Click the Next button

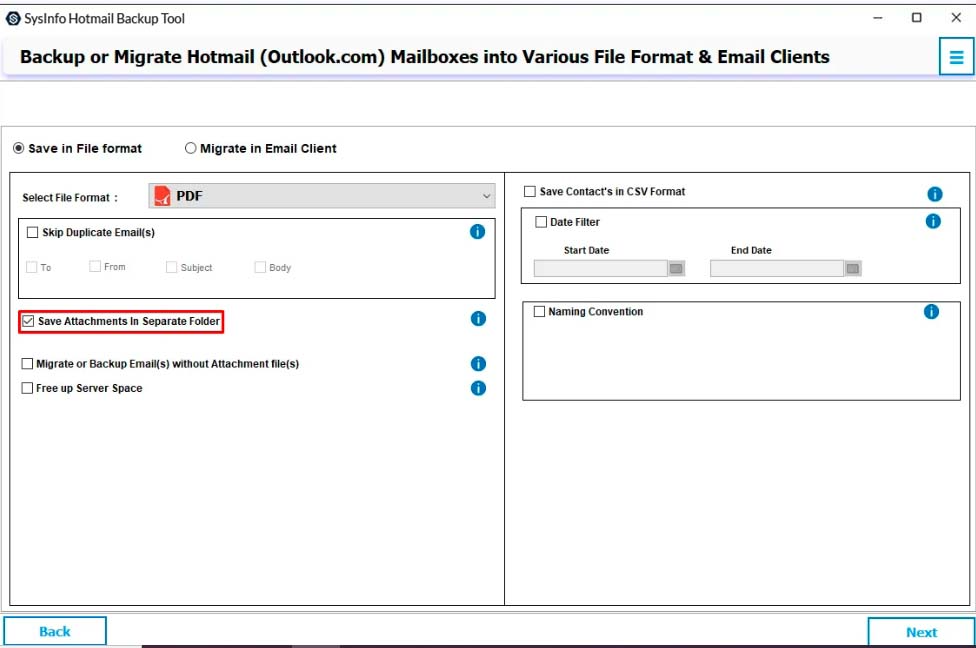coord(921,632)
